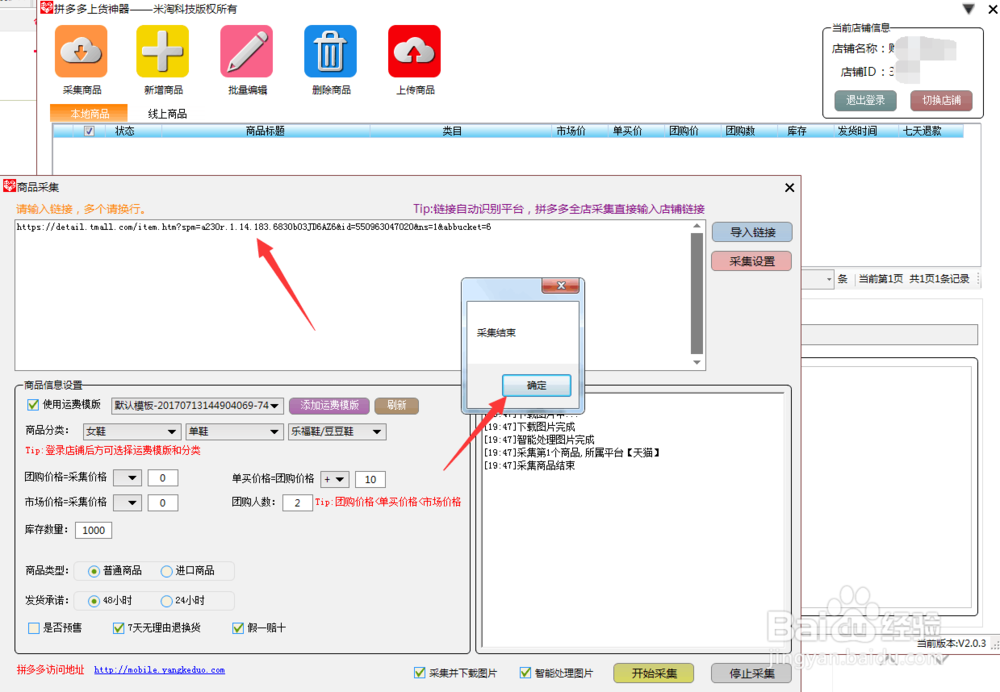Close the 商品采集 window

pos(790,188)
